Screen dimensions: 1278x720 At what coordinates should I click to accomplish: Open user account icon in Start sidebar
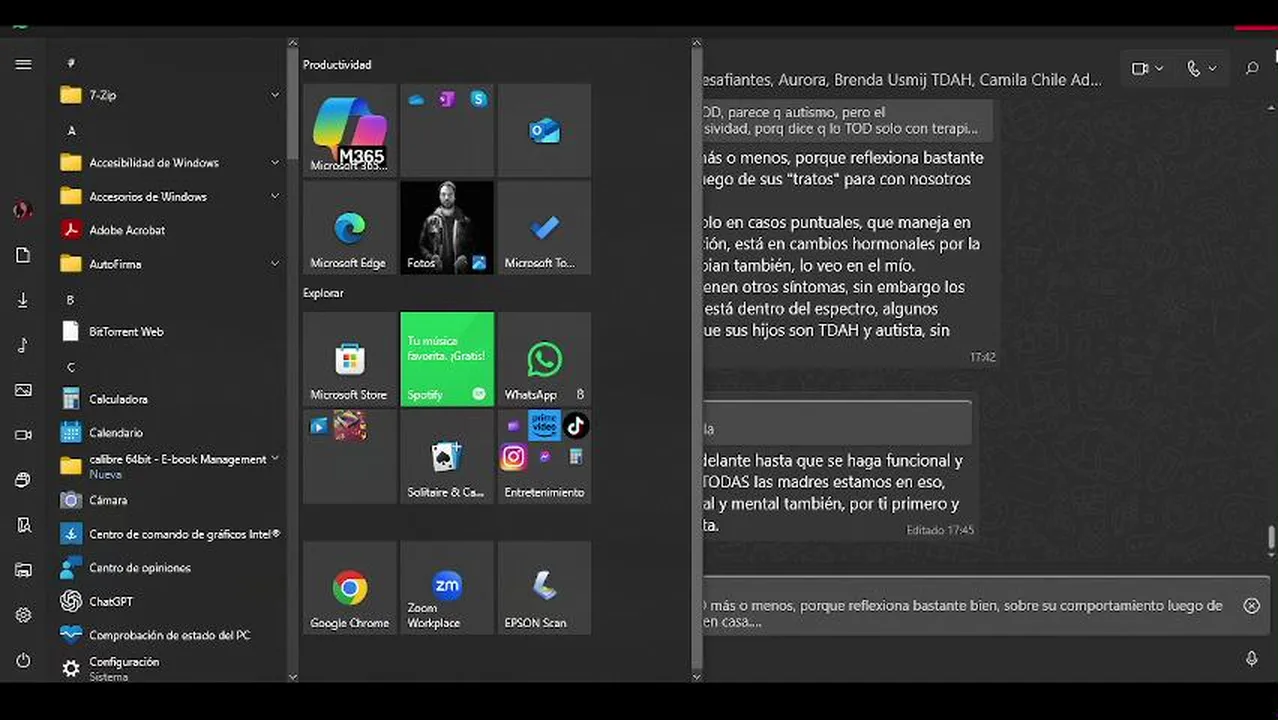tap(23, 210)
